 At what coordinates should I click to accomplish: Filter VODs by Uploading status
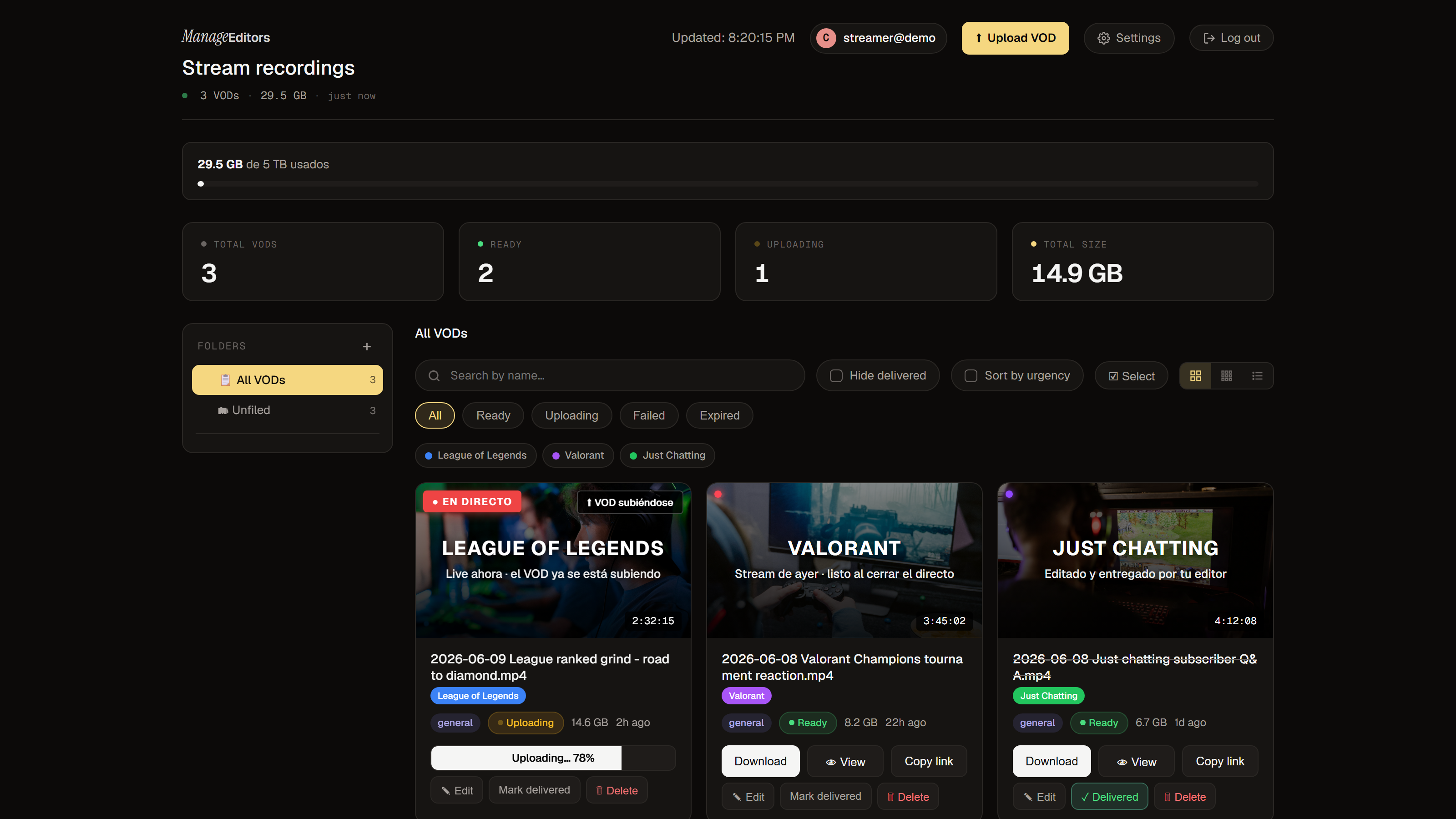point(571,415)
